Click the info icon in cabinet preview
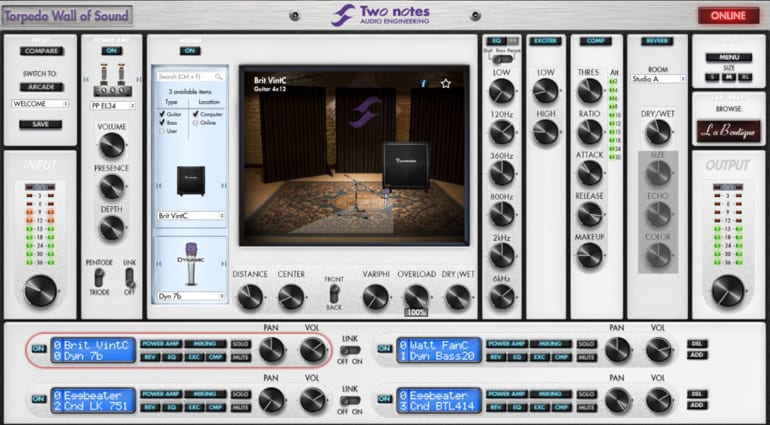770x425 pixels. click(x=424, y=83)
